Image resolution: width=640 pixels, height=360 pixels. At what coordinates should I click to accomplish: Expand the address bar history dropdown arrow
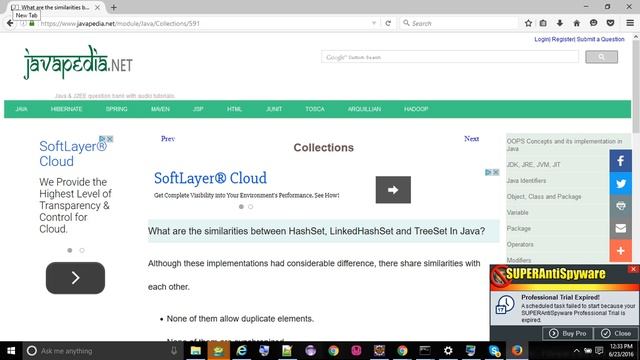tap(373, 23)
